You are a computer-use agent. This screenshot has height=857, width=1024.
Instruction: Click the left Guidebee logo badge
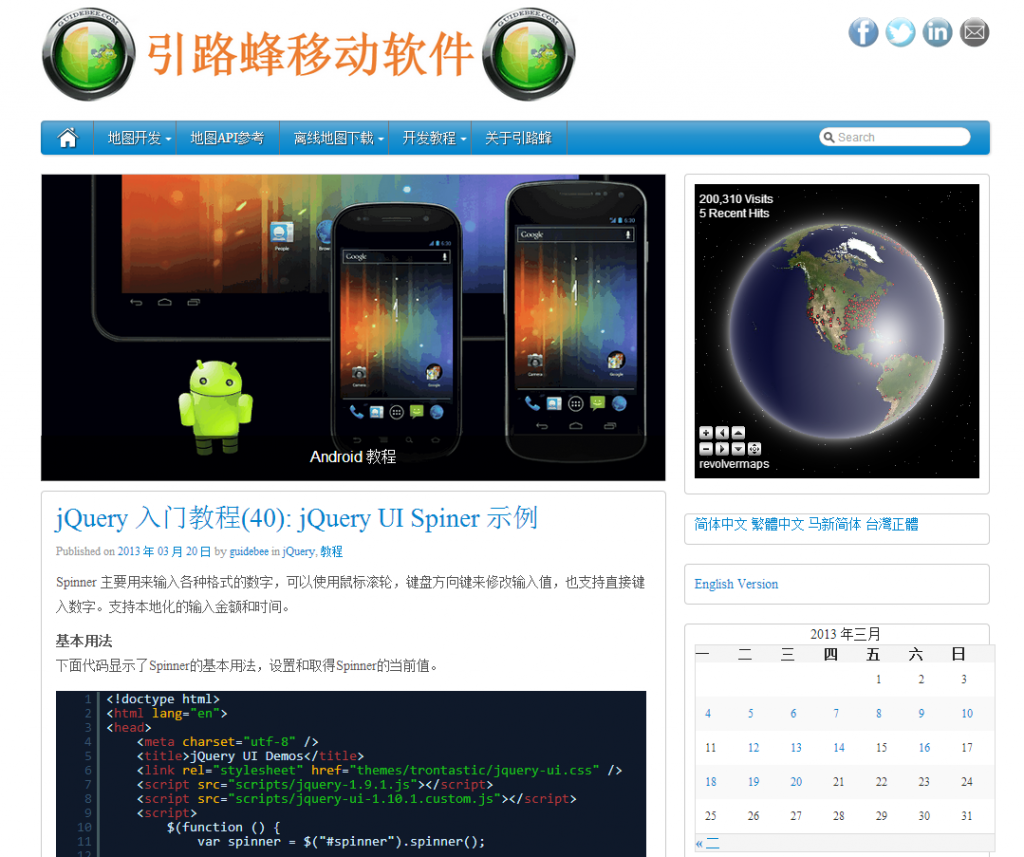coord(89,54)
